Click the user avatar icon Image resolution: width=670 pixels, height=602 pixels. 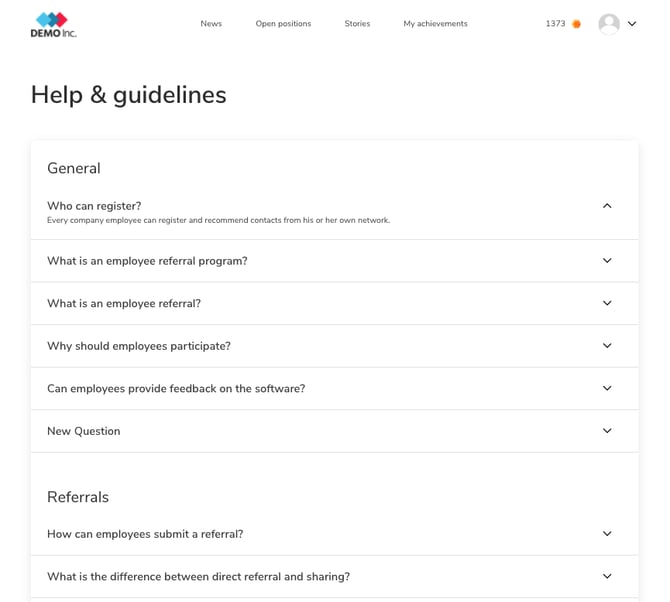coord(608,24)
